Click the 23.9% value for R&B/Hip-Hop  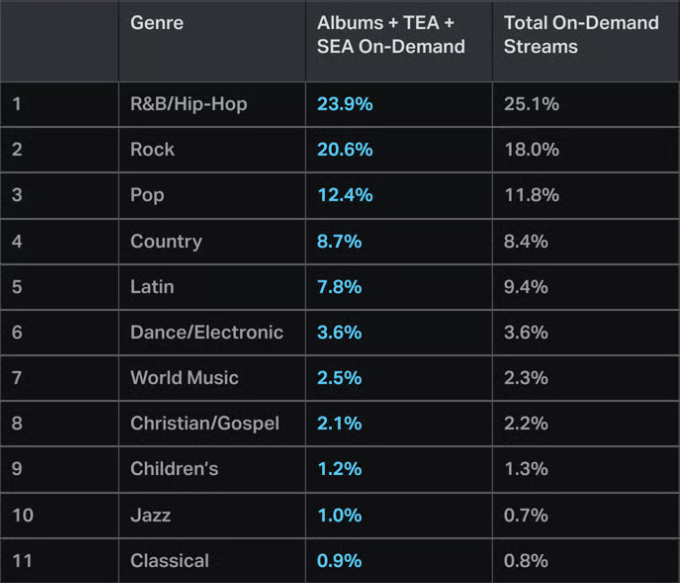pos(345,104)
